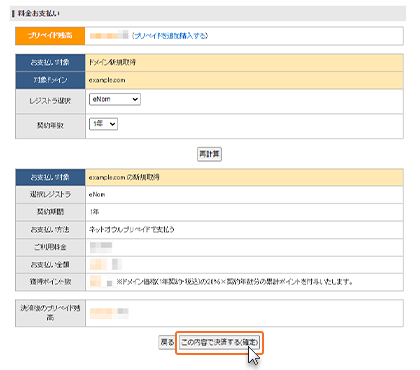Click the 決済後のプリペイド残高 label
Image resolution: width=420 pixels, height=370 pixels.
click(50, 313)
